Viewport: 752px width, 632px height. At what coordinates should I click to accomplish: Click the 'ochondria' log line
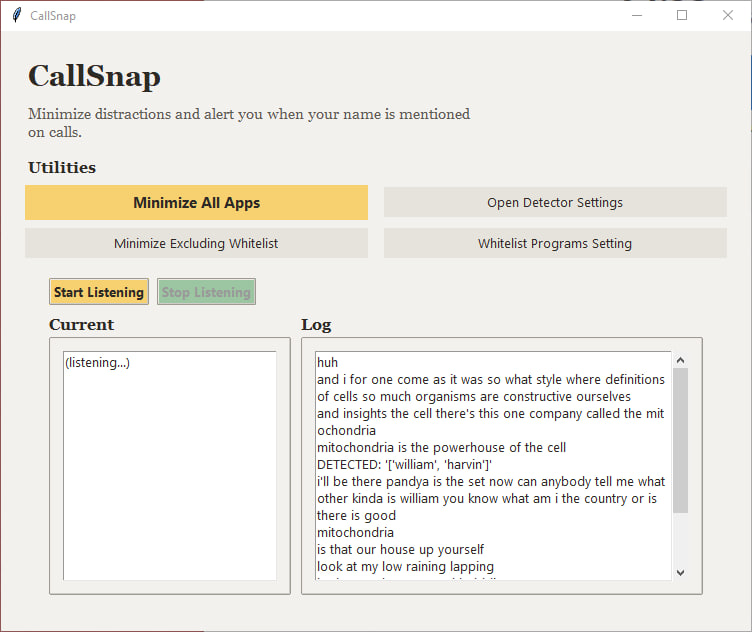346,431
